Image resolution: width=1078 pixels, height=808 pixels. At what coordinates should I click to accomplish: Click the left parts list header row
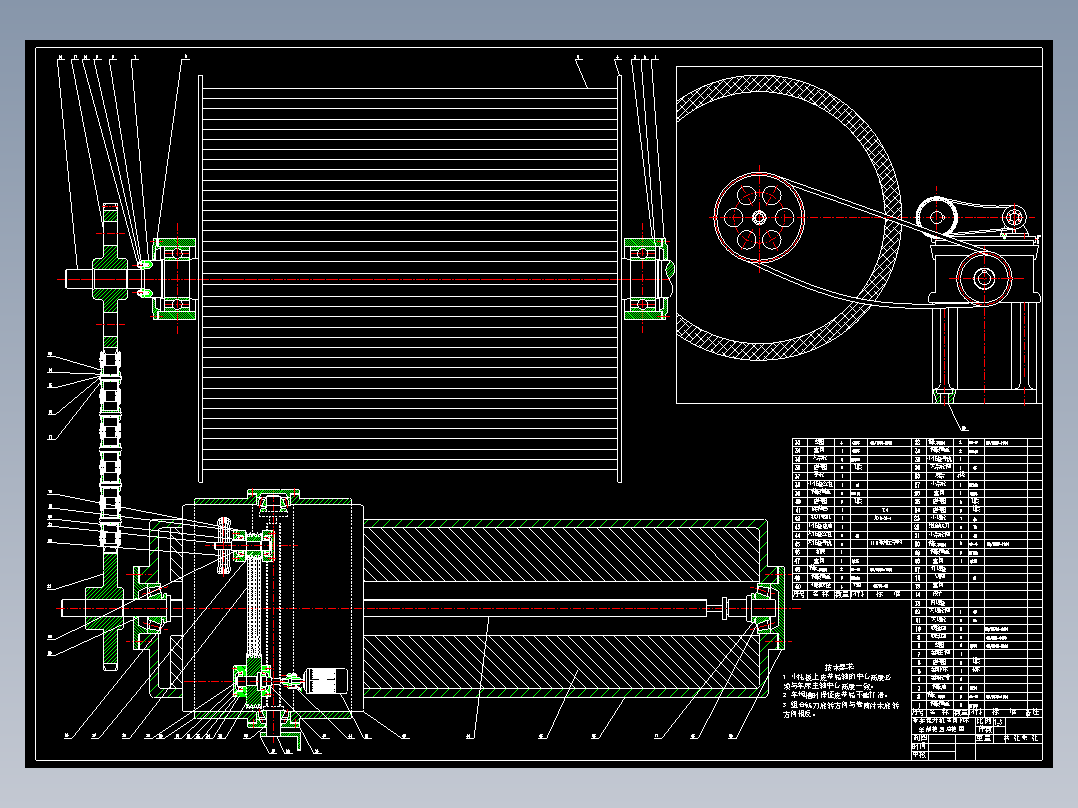pos(852,595)
